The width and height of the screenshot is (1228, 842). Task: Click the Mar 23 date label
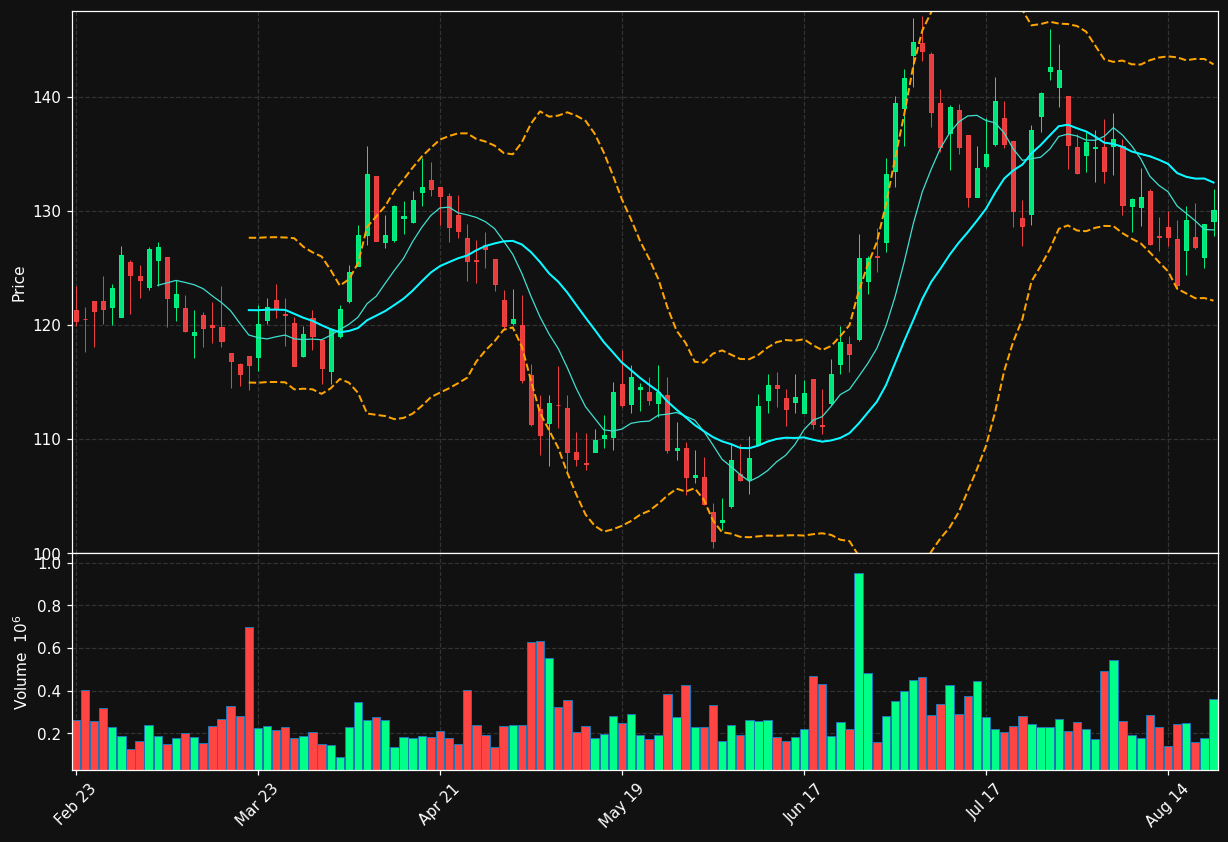[257, 802]
